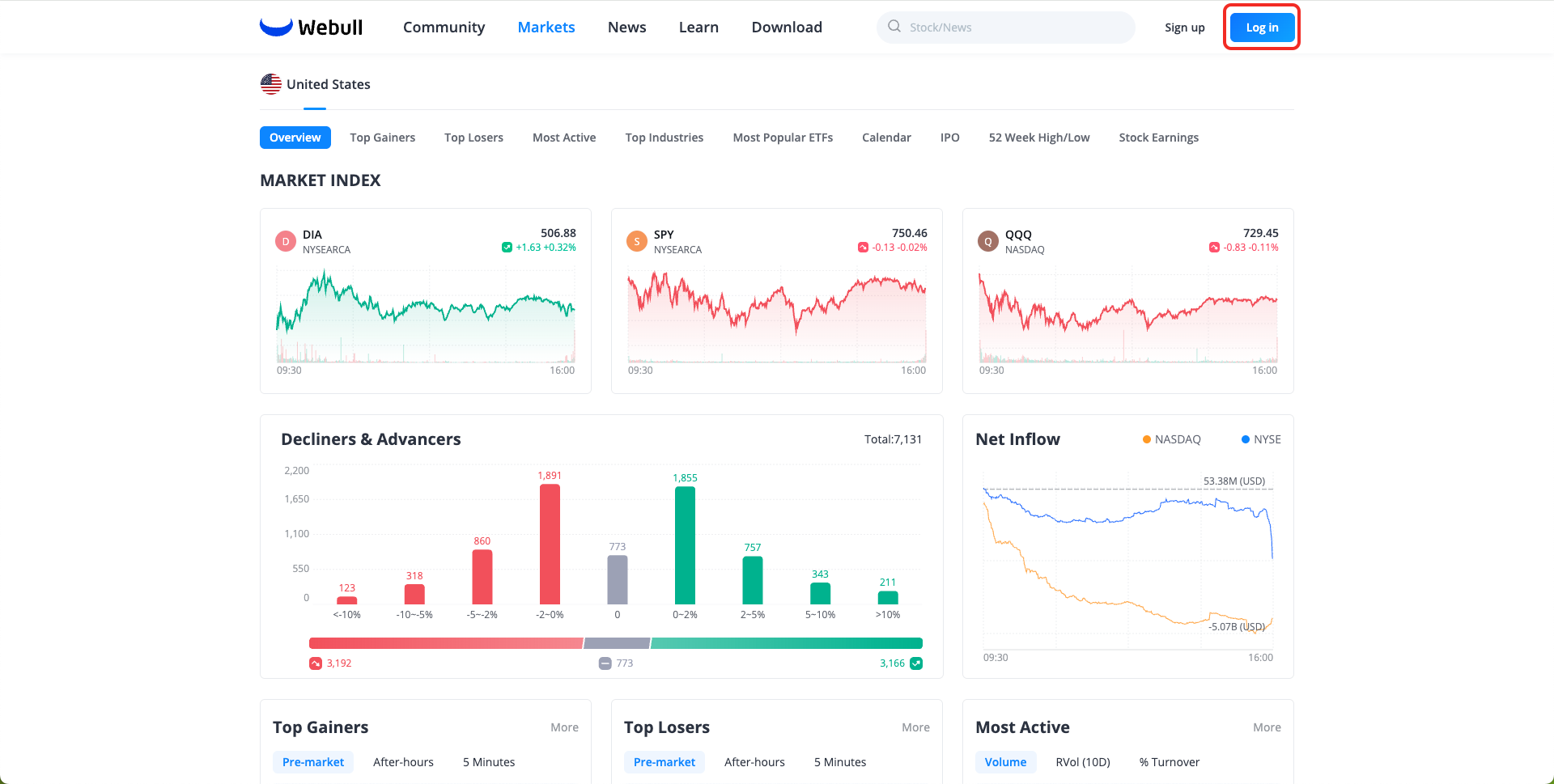Click the red down-arrow icon on SPY

tap(863, 248)
